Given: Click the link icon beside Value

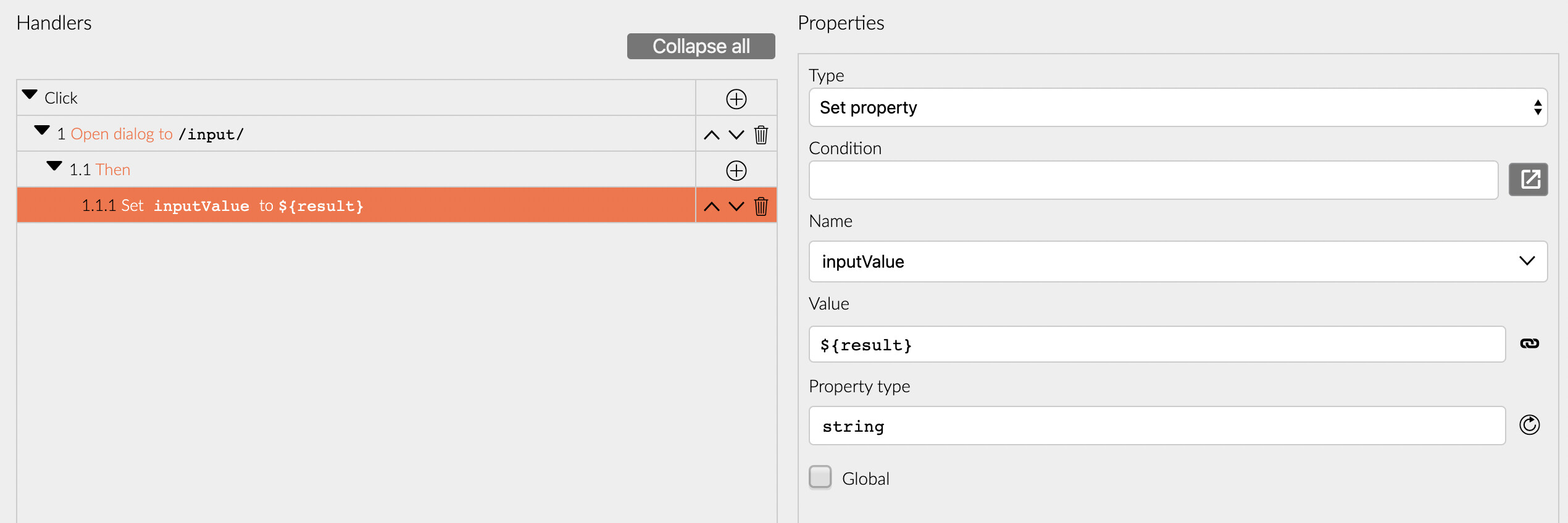Looking at the screenshot, I should tap(1529, 344).
